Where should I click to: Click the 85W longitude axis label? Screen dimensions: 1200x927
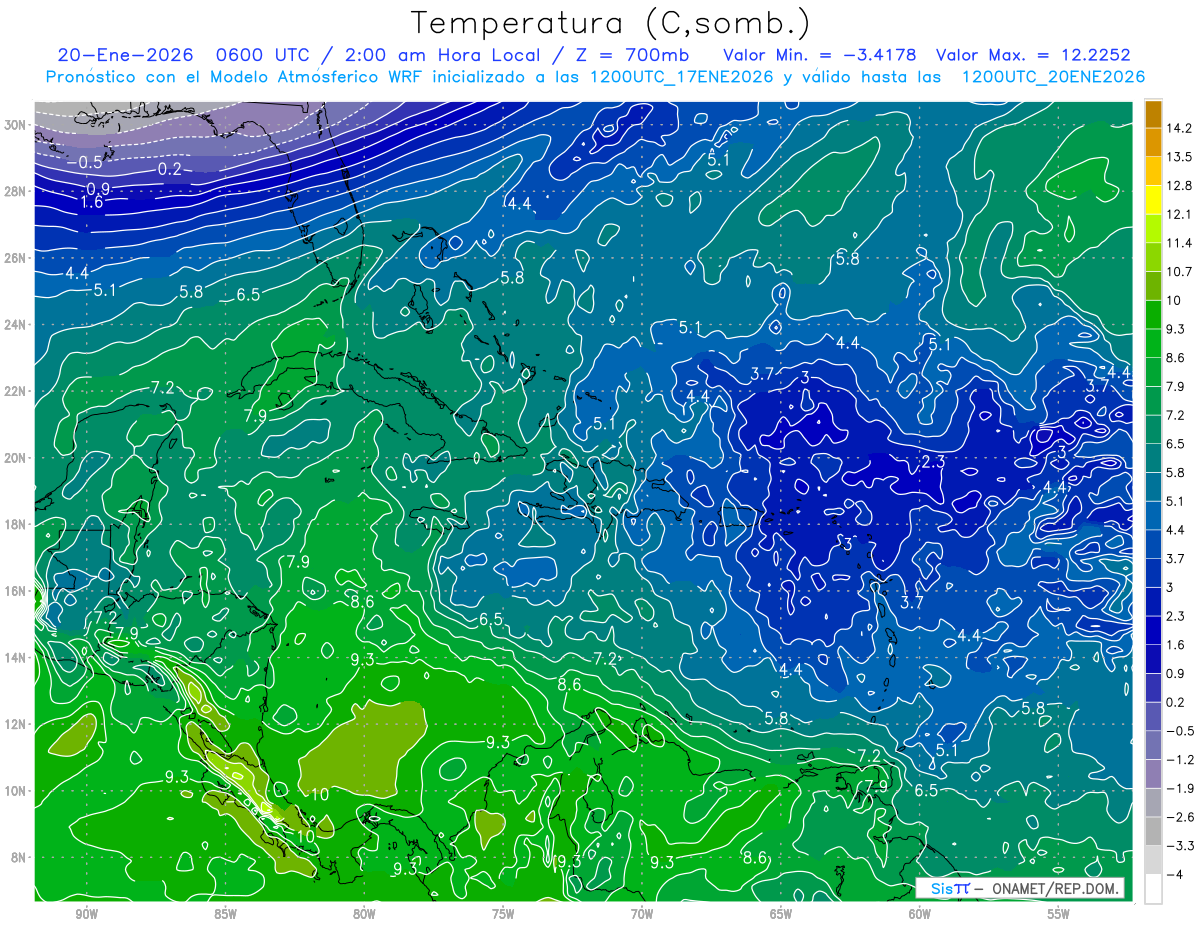225,913
